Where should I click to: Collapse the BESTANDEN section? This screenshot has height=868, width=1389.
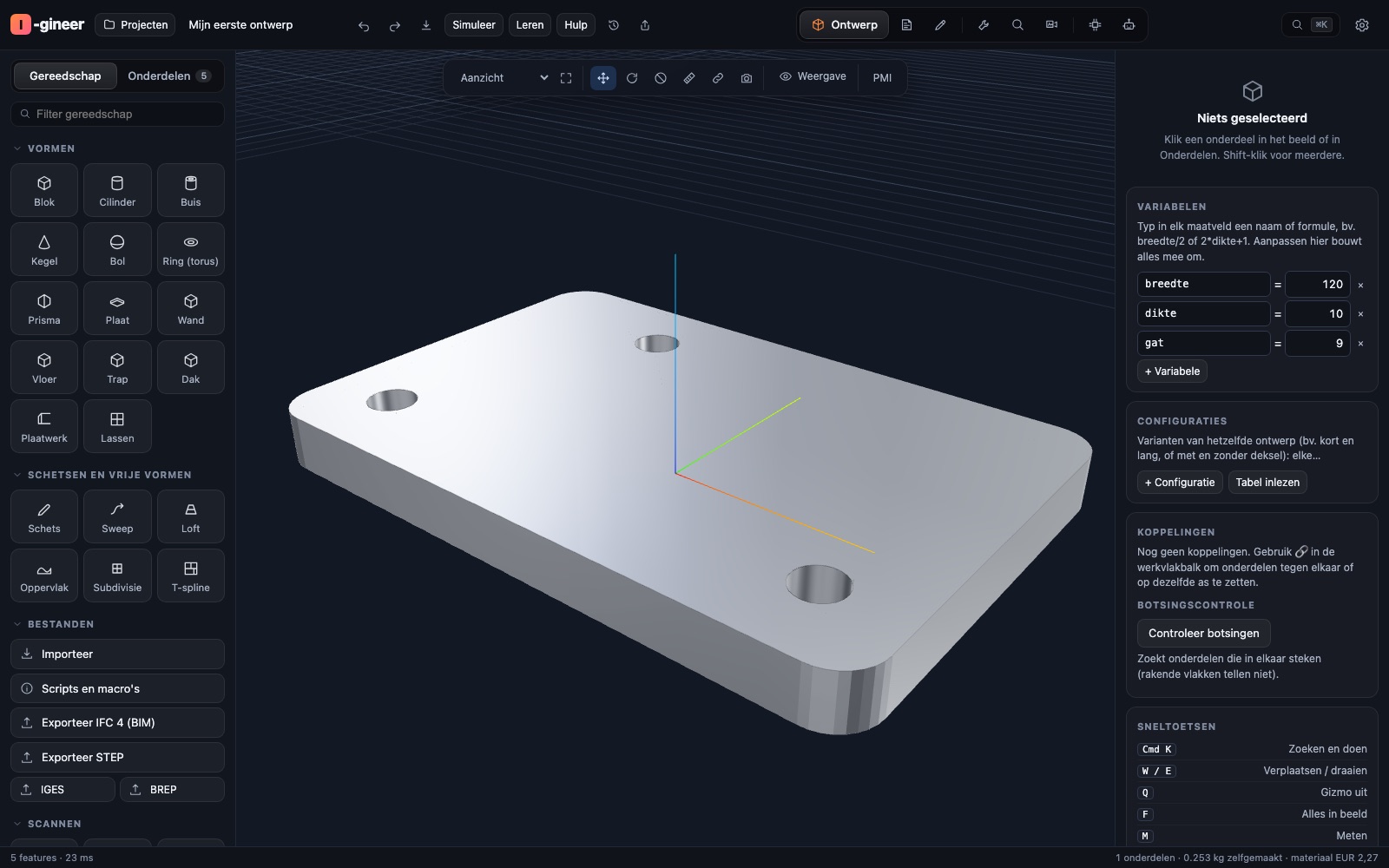(x=53, y=624)
